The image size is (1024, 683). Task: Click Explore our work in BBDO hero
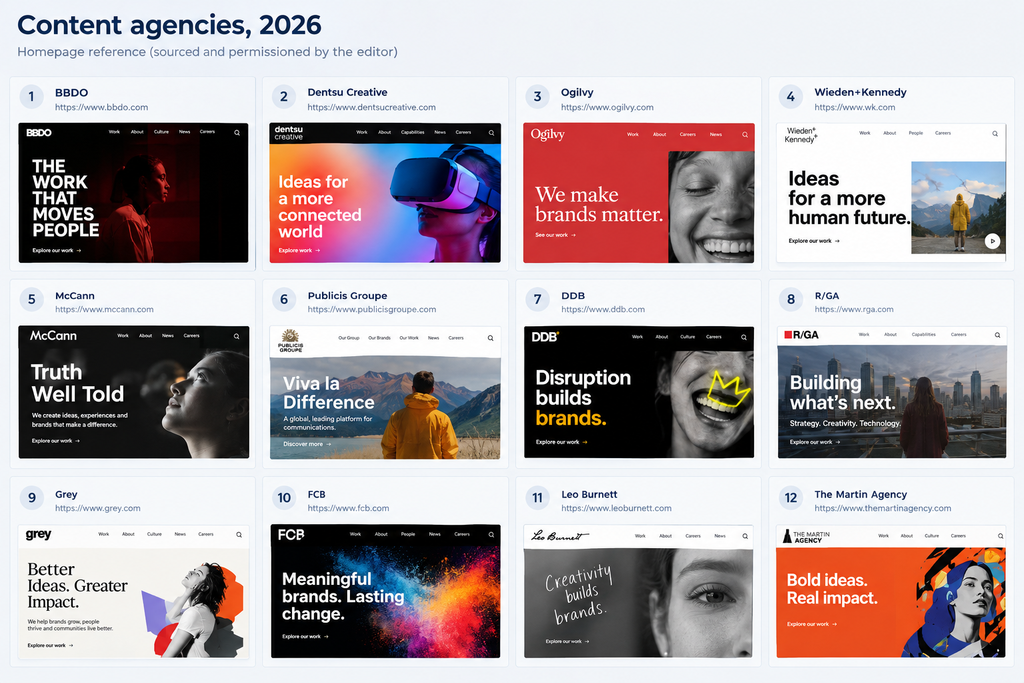[57, 251]
